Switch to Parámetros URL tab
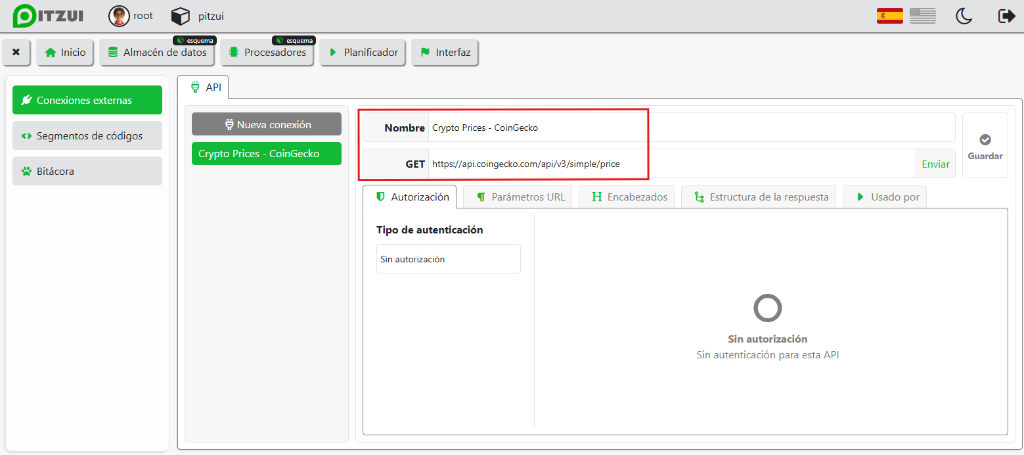1024x455 pixels. coord(520,196)
